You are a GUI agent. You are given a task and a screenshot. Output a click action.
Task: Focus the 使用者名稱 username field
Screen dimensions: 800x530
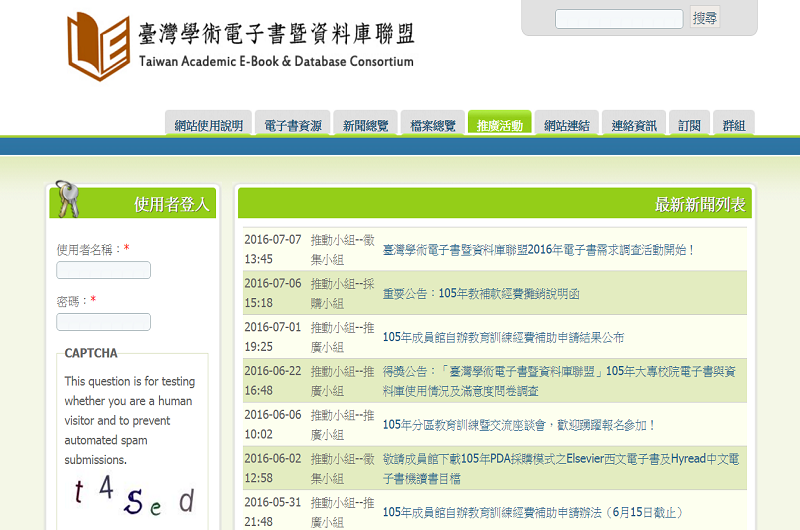(103, 270)
